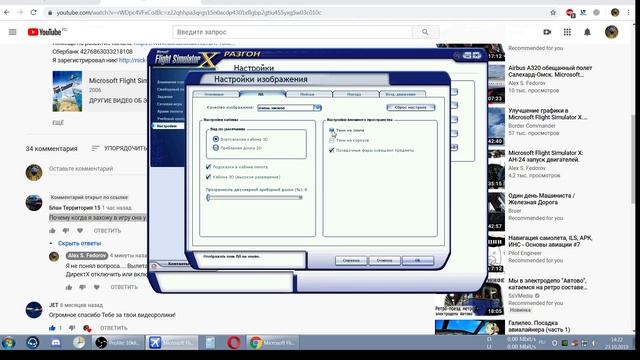Open YouTube hamburger guide menu
The height and width of the screenshot is (360, 640).
point(13,32)
